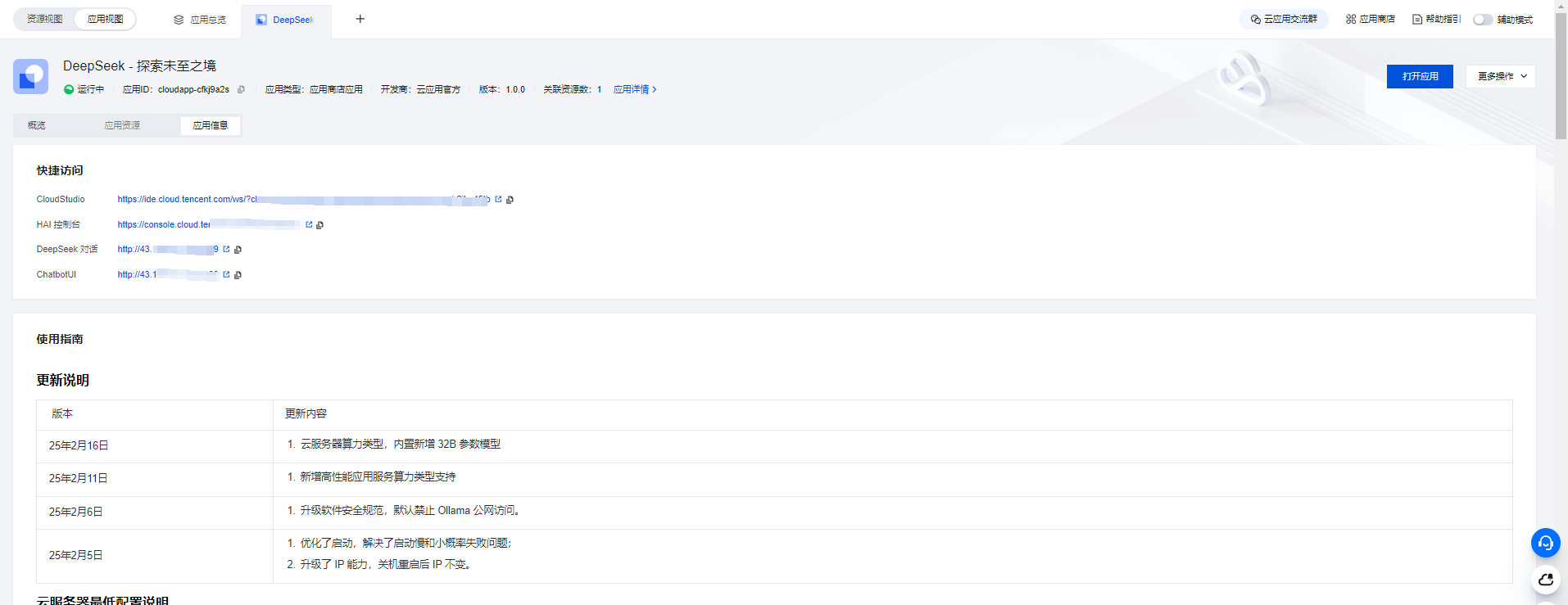Click text '关机重启后 IP 不变'
Viewport: 1568px width, 605px height.
tap(422, 564)
